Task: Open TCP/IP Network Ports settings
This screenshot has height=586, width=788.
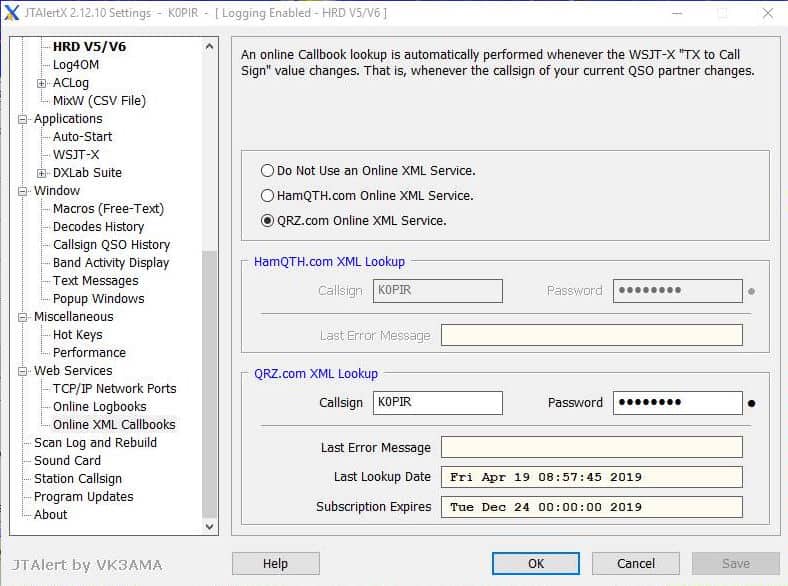Action: [115, 388]
